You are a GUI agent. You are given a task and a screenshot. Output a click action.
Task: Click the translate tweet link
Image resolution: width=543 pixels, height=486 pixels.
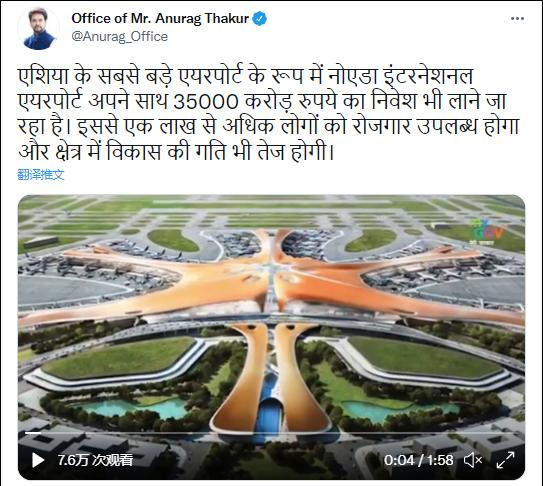coord(41,175)
